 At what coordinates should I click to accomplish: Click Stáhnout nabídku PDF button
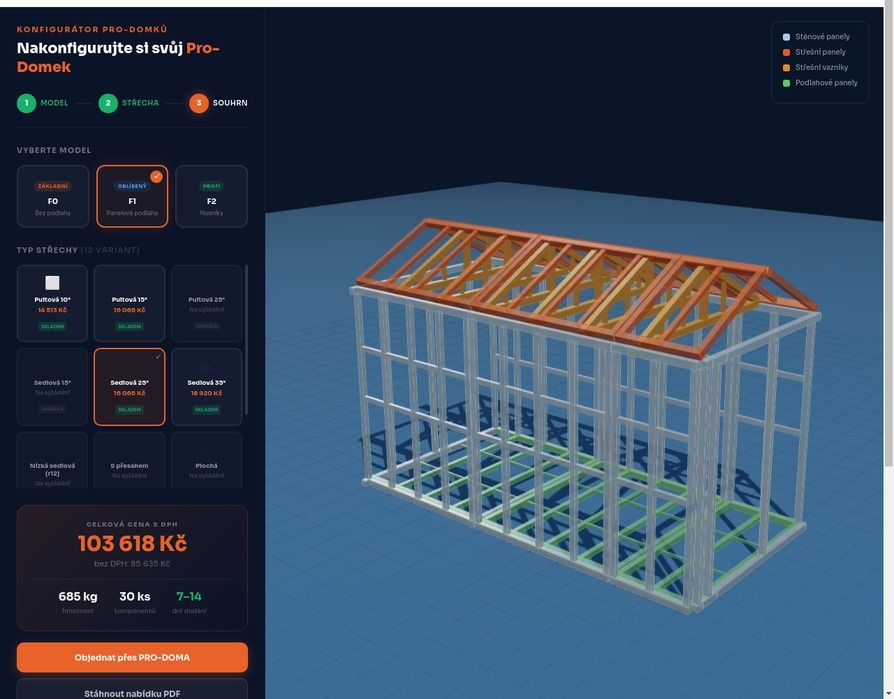pyautogui.click(x=132, y=690)
